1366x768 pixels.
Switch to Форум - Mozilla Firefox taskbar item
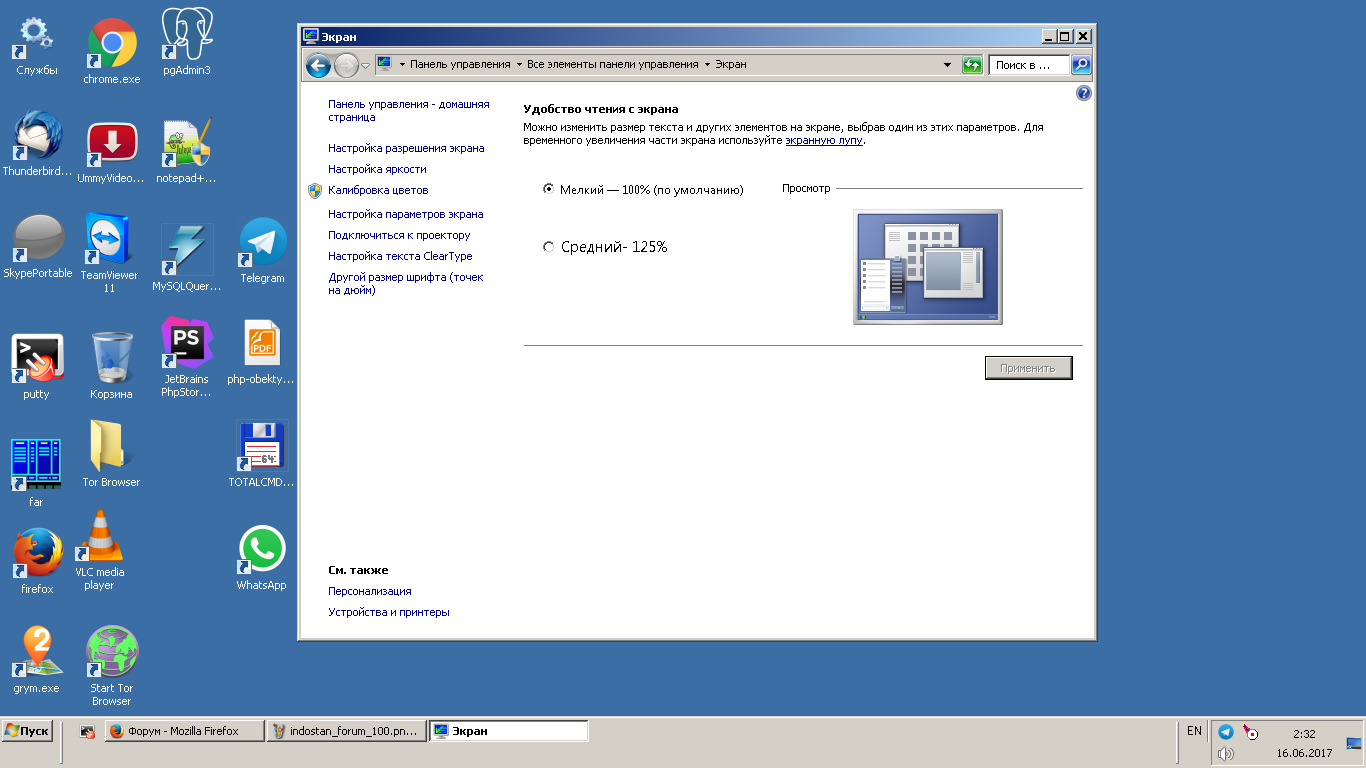[x=185, y=731]
